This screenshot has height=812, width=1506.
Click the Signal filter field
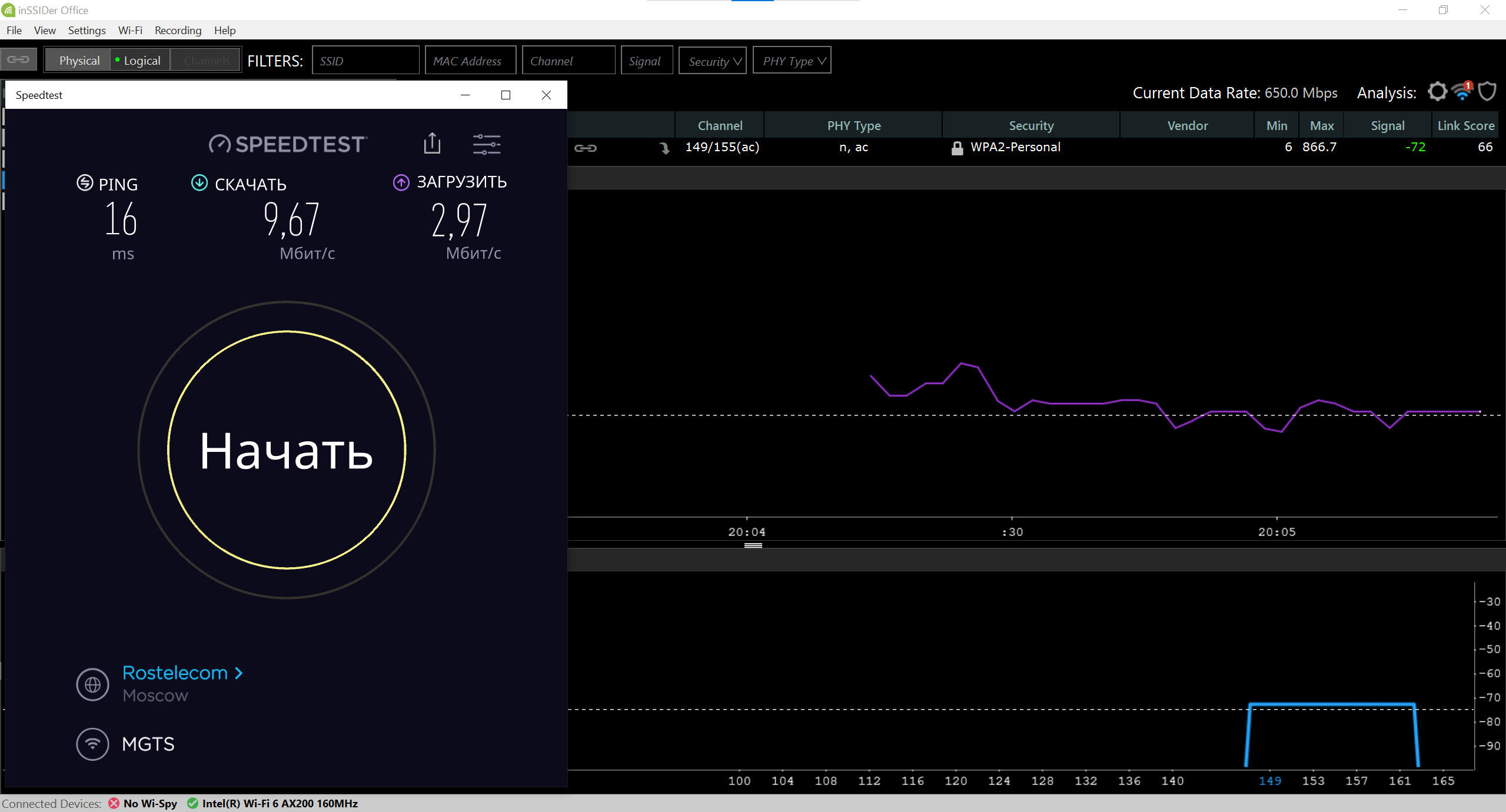647,61
